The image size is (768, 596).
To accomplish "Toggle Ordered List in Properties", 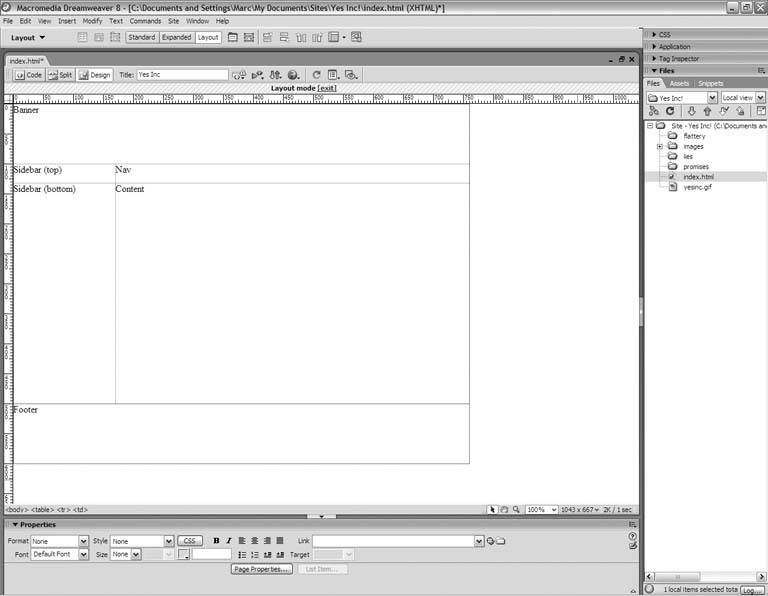I will (255, 555).
